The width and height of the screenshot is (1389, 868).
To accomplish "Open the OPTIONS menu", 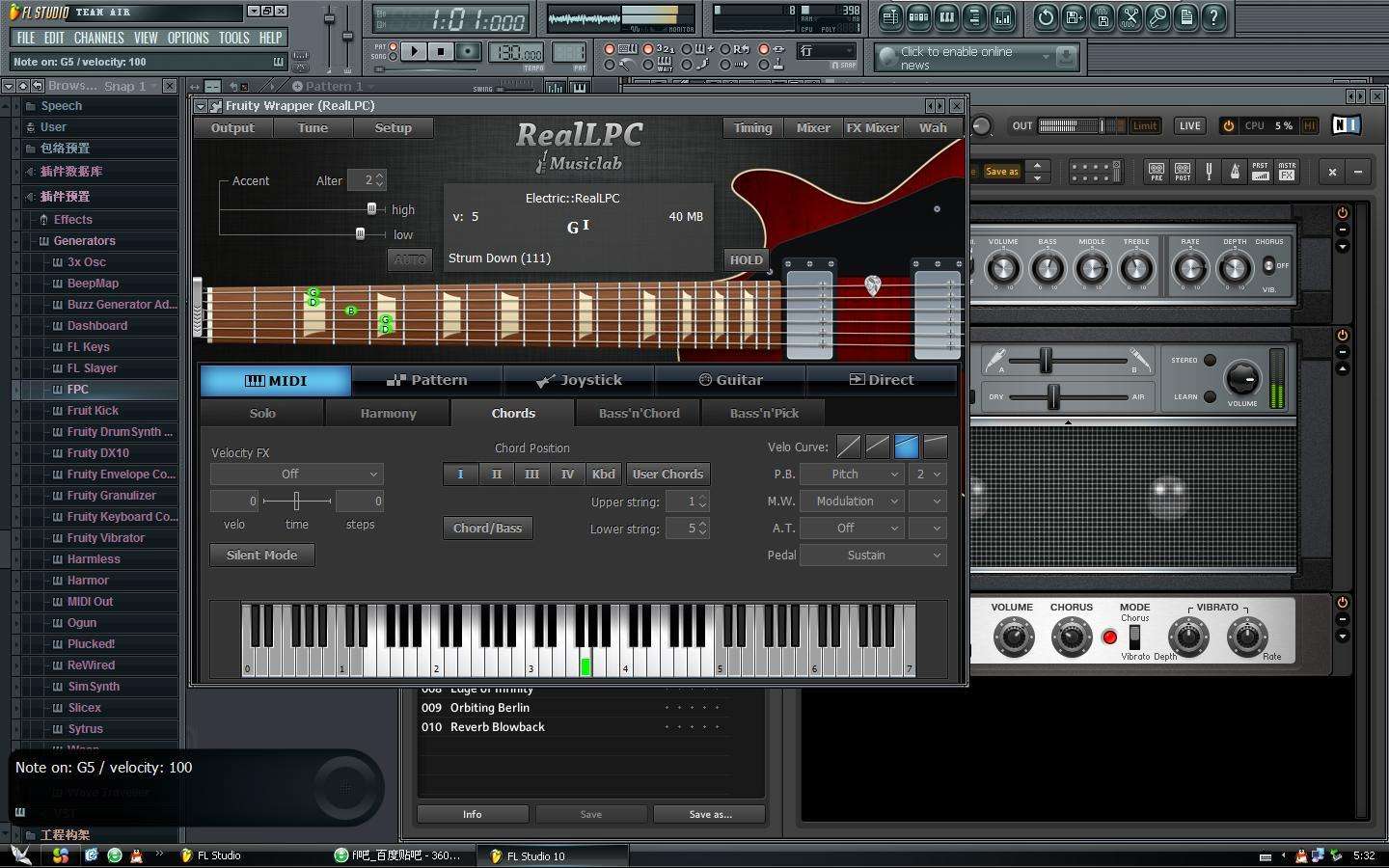I will pos(188,38).
